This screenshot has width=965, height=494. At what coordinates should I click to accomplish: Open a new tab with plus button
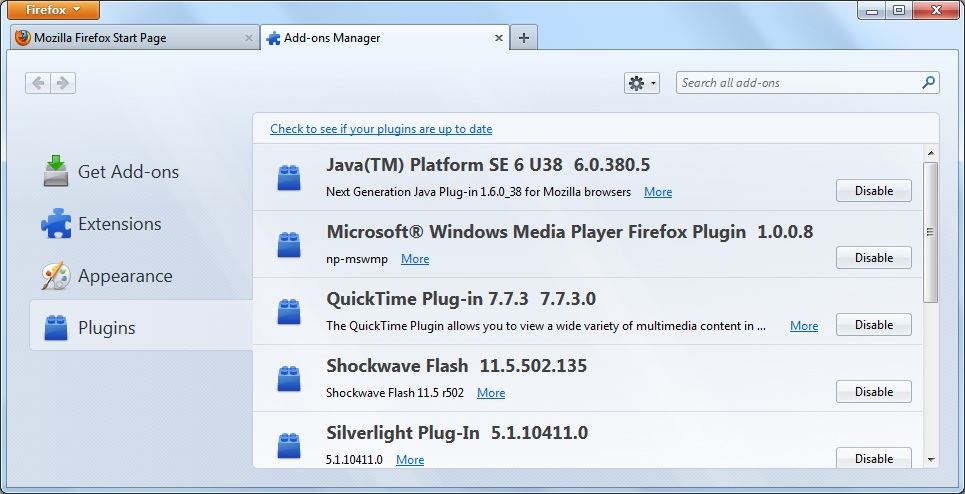523,38
